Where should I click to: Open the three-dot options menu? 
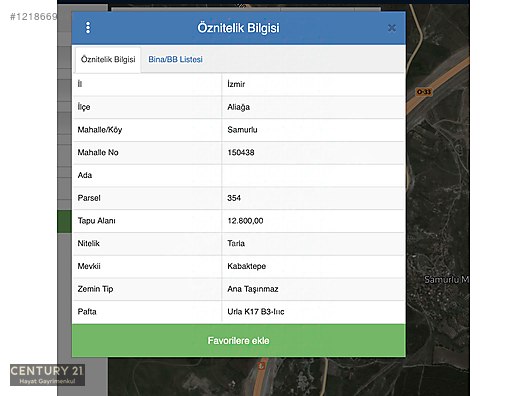coord(88,28)
